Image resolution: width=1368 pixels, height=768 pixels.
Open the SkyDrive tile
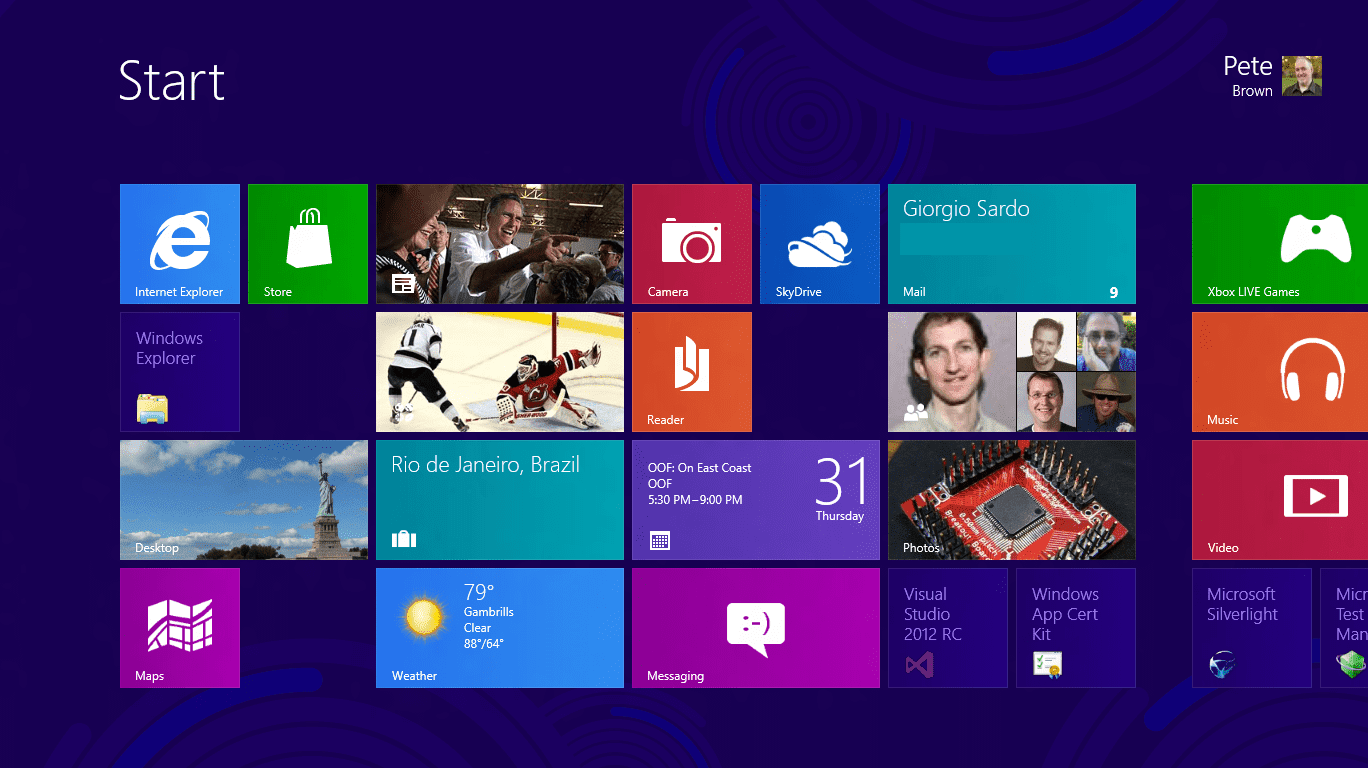820,244
